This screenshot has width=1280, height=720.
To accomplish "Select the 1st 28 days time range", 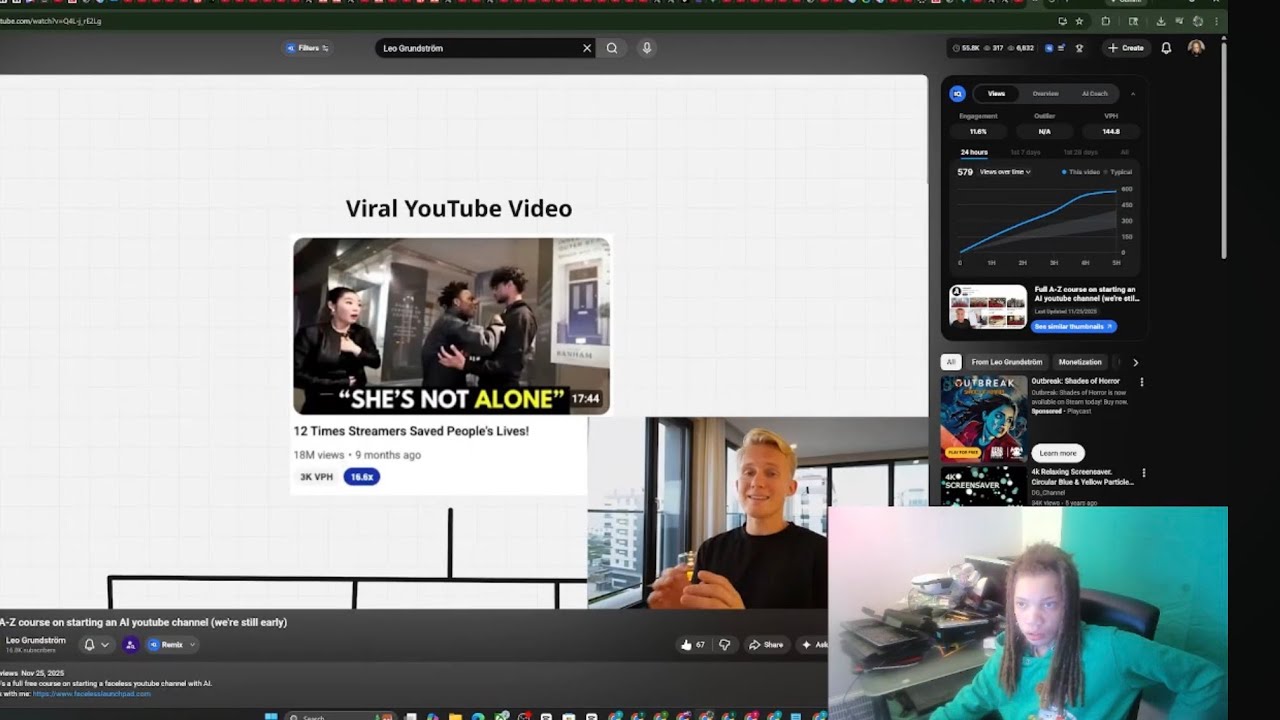I will [x=1080, y=152].
